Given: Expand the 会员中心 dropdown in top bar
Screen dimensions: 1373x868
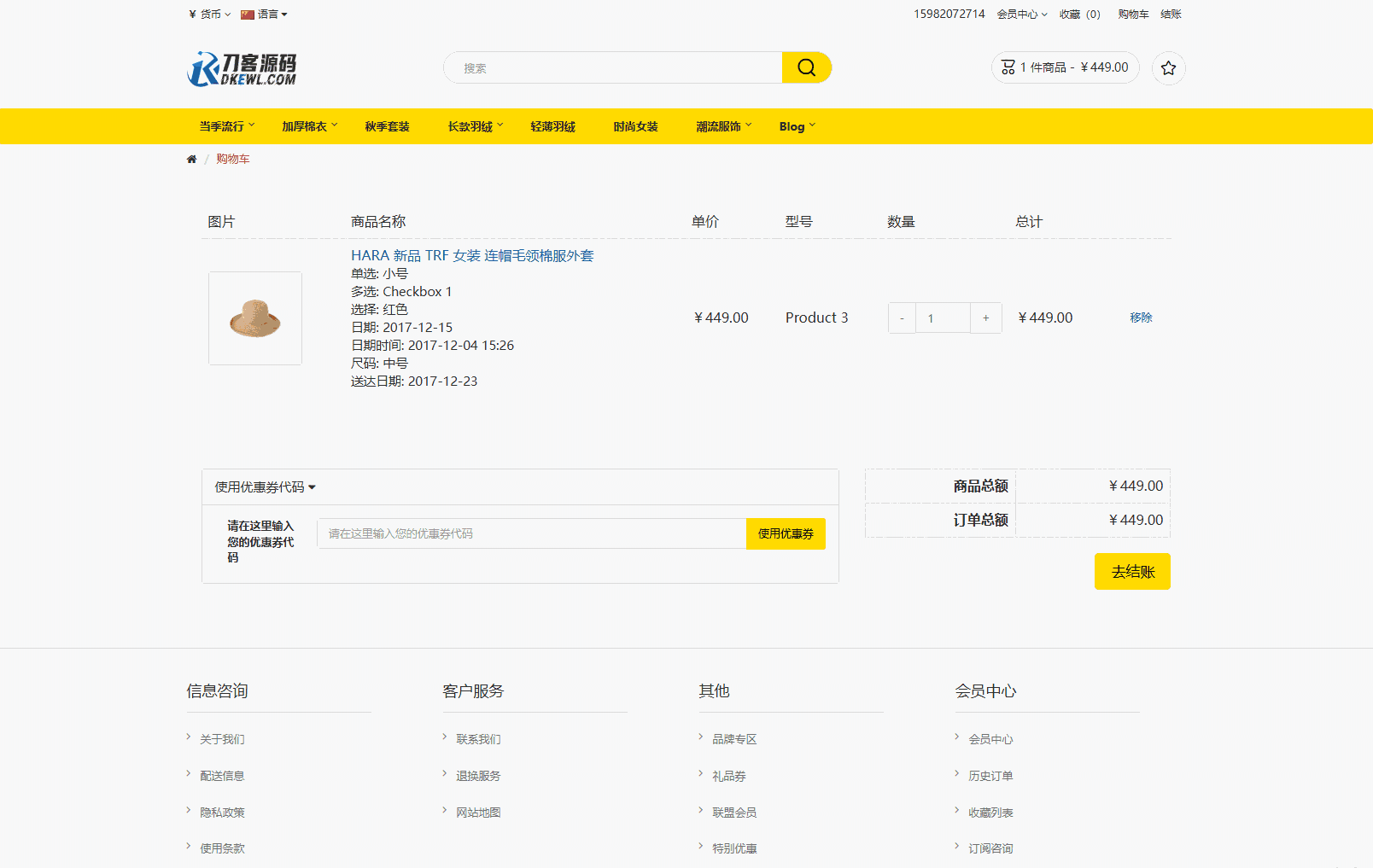Looking at the screenshot, I should (x=1022, y=15).
